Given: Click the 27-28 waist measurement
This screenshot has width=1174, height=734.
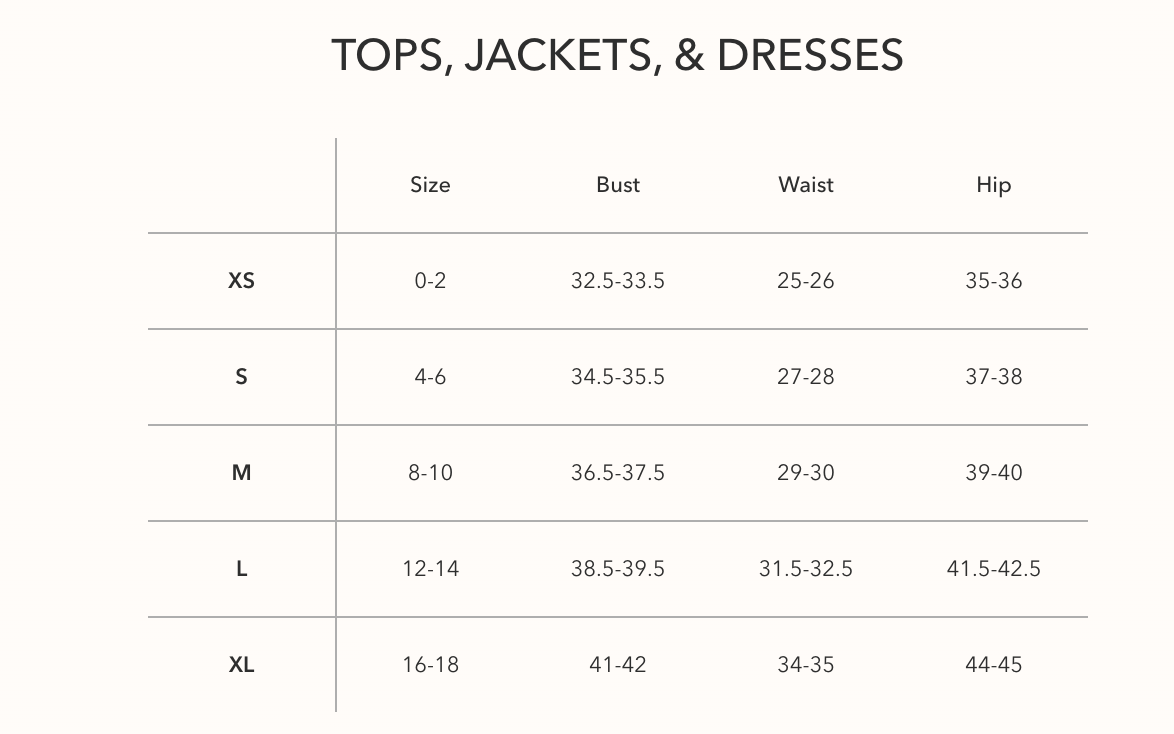Looking at the screenshot, I should coord(806,377).
